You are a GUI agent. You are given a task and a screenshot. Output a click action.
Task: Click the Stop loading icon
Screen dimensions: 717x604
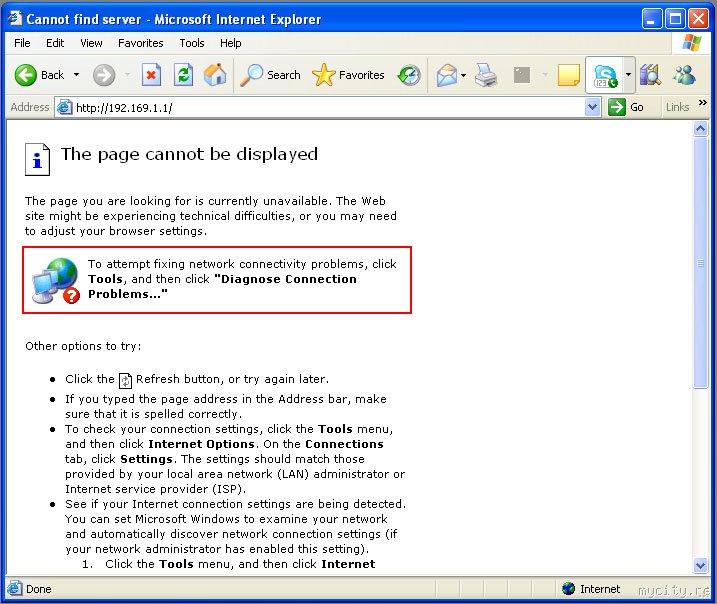tap(151, 75)
